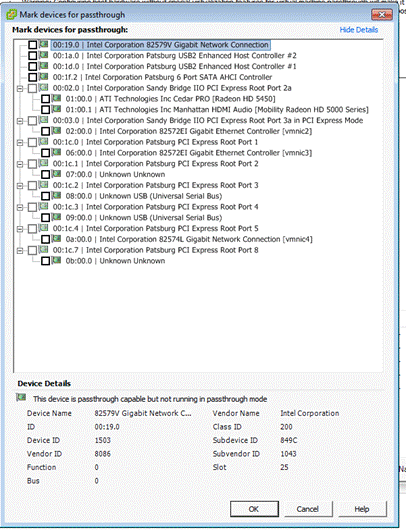Click device icon for 00:1a.0 USB2 controller #2

tap(44, 55)
